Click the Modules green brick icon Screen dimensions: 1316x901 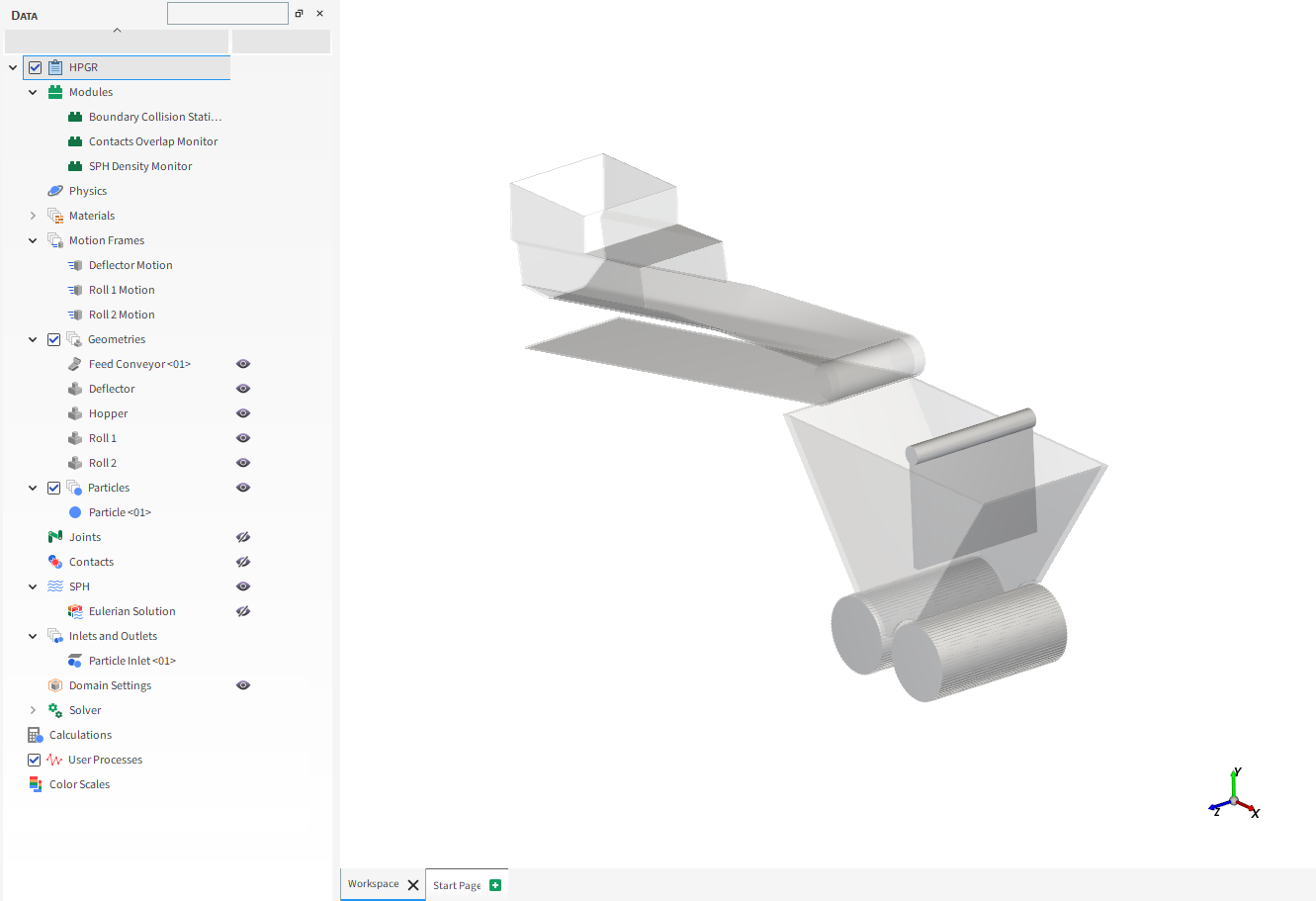pyautogui.click(x=55, y=92)
